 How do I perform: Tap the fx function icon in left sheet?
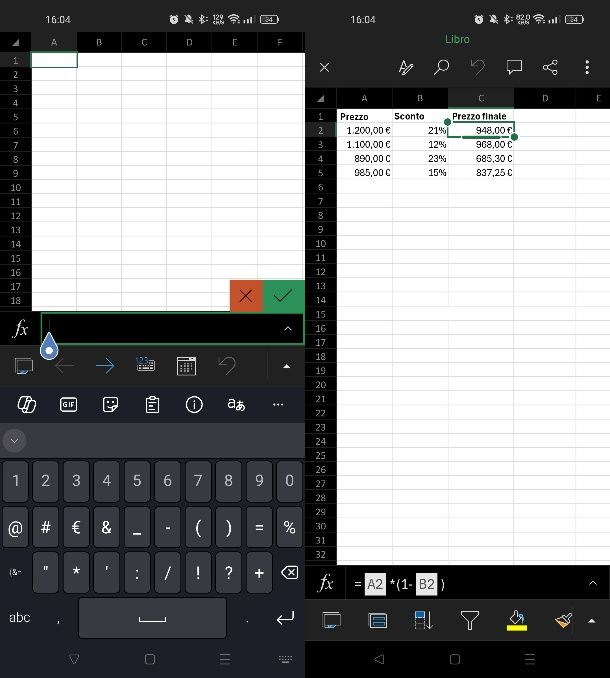pyautogui.click(x=20, y=329)
